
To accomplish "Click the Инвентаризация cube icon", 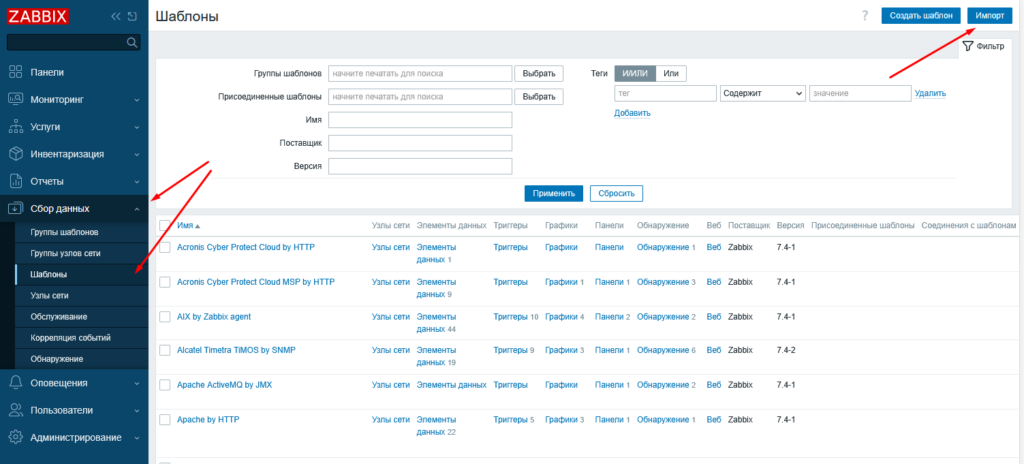I will (x=15, y=154).
